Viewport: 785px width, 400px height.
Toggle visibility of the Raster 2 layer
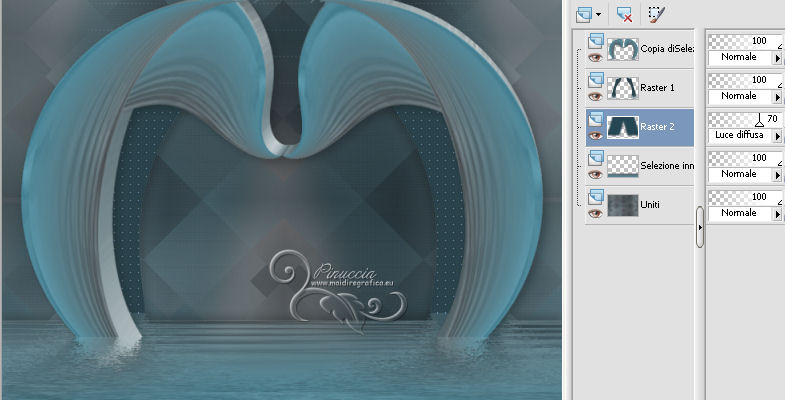595,136
